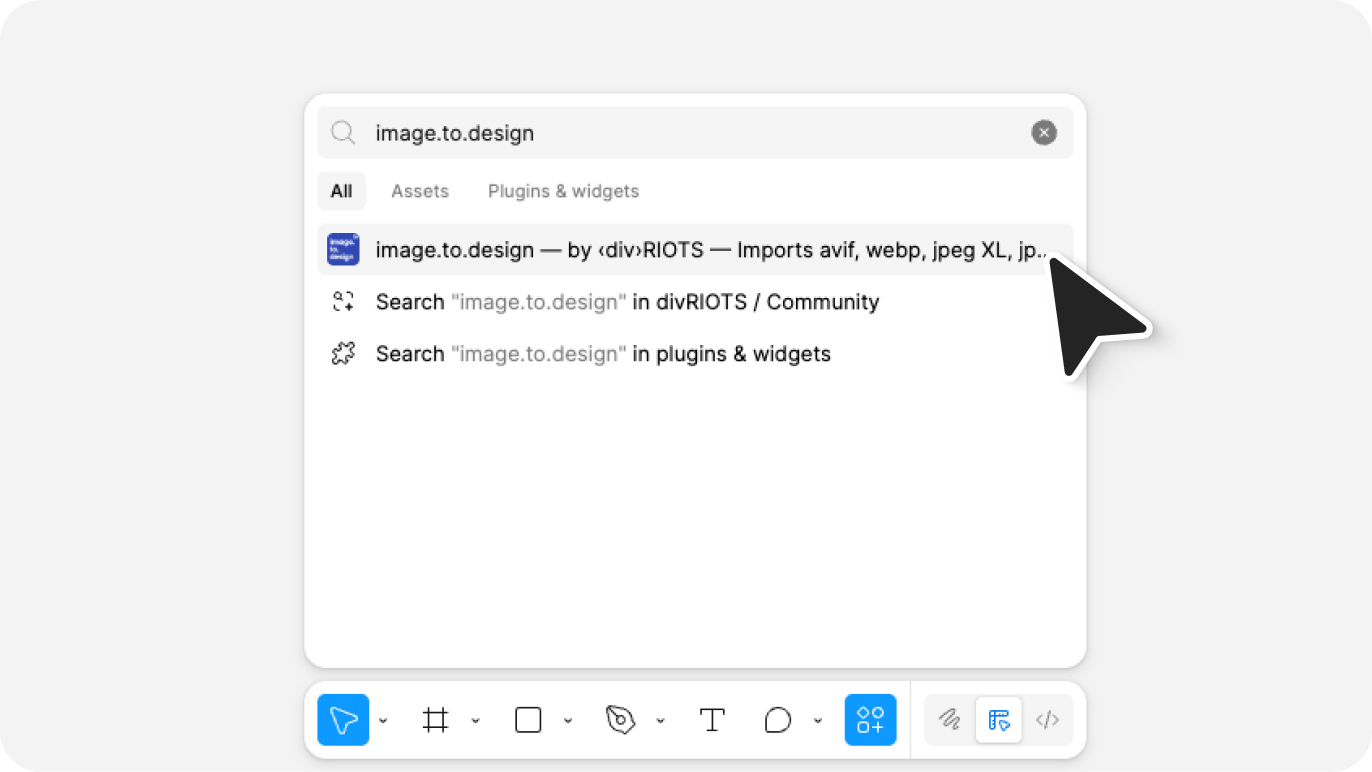The width and height of the screenshot is (1372, 772).
Task: Expand the shape tools dropdown arrow
Action: pyautogui.click(x=568, y=721)
